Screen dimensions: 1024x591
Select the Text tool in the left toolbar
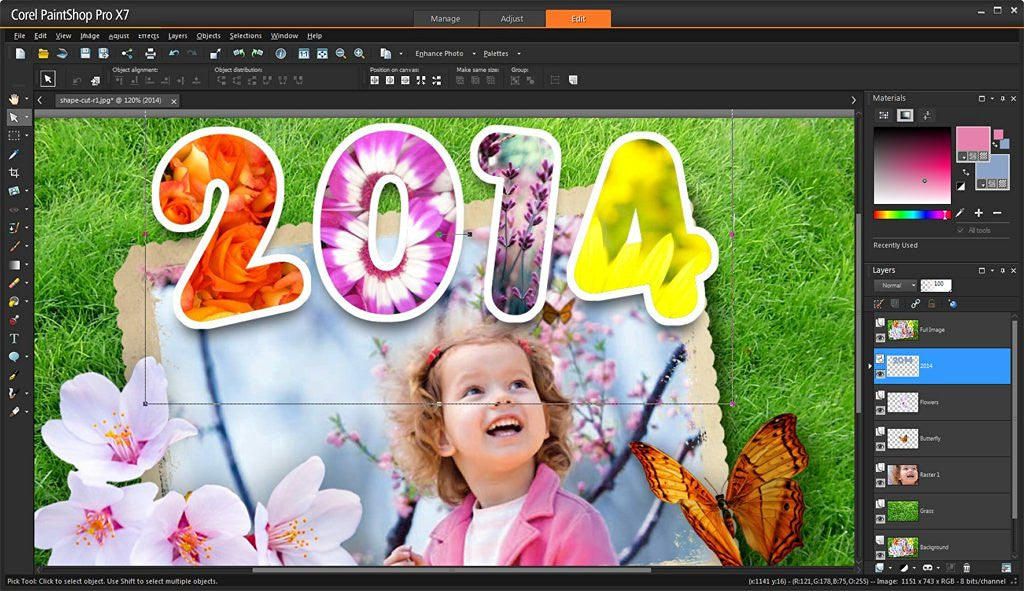tap(14, 339)
